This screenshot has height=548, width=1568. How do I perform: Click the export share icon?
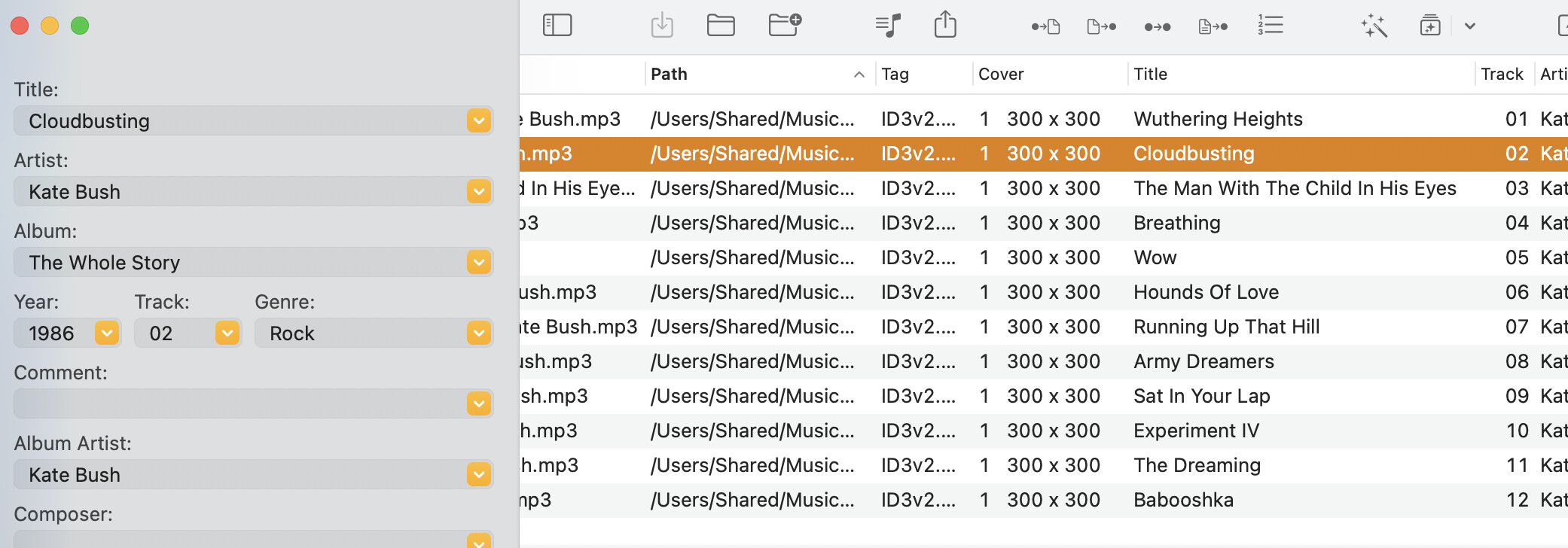945,25
